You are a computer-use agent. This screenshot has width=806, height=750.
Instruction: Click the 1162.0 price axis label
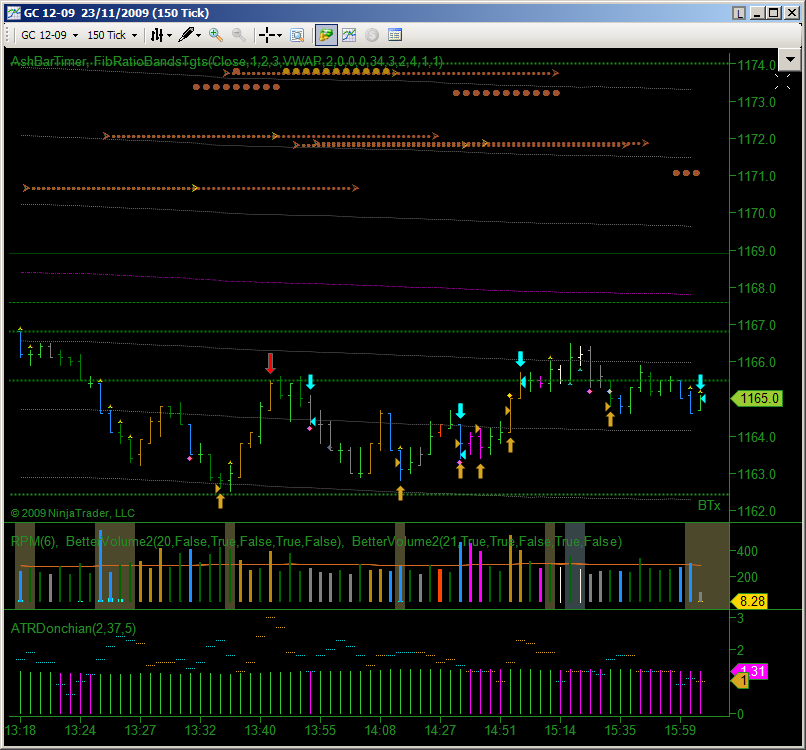pyautogui.click(x=756, y=511)
